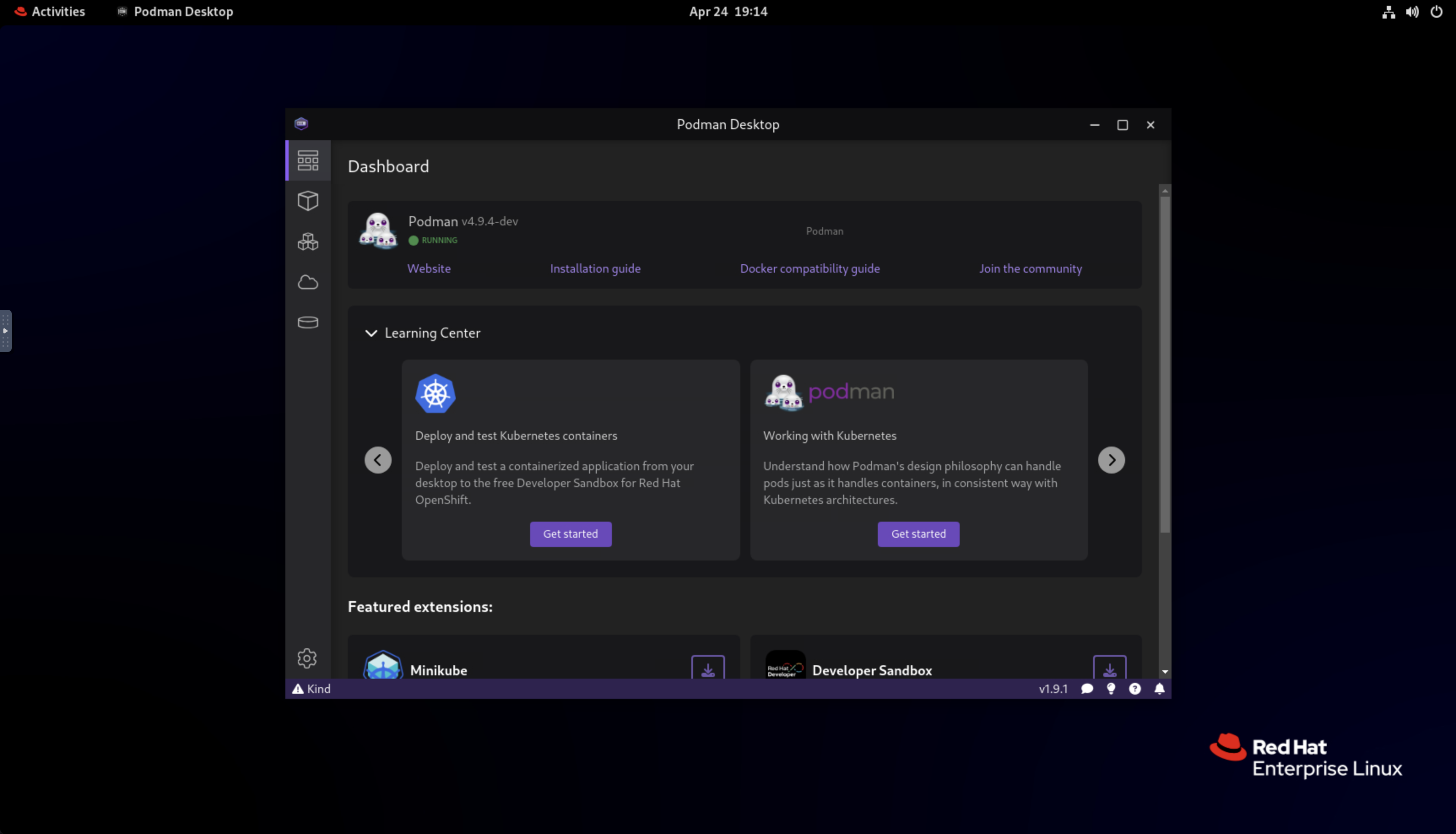
Task: Click the RUNNING status indicator for Podman
Action: click(433, 241)
